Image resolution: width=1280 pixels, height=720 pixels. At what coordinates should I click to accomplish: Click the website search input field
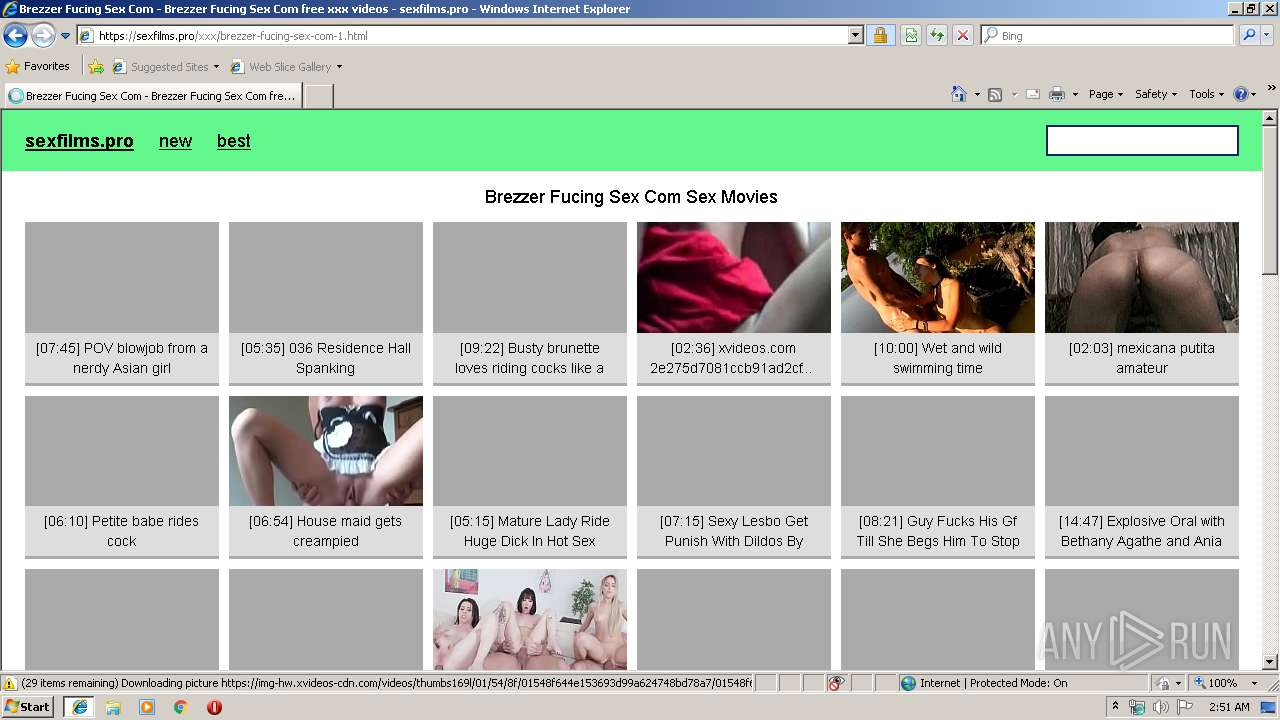click(1142, 140)
